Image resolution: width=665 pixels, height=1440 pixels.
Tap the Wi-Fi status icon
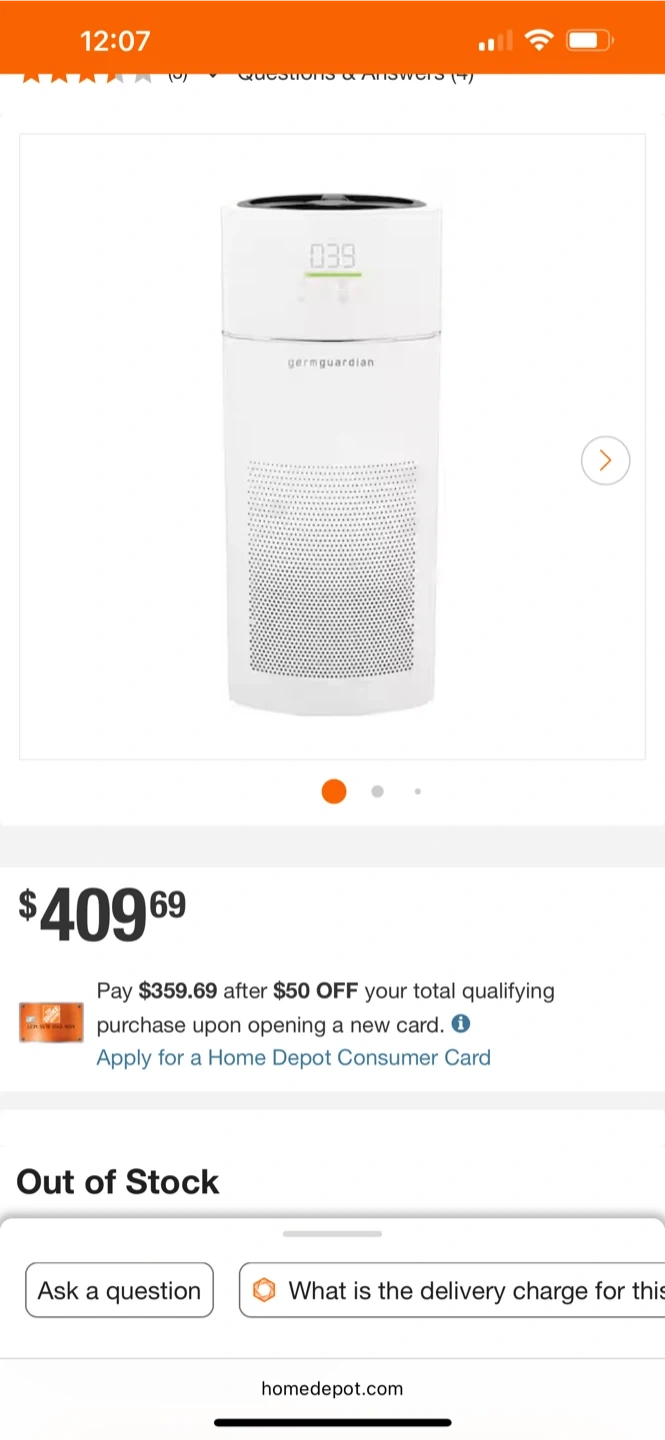(539, 41)
